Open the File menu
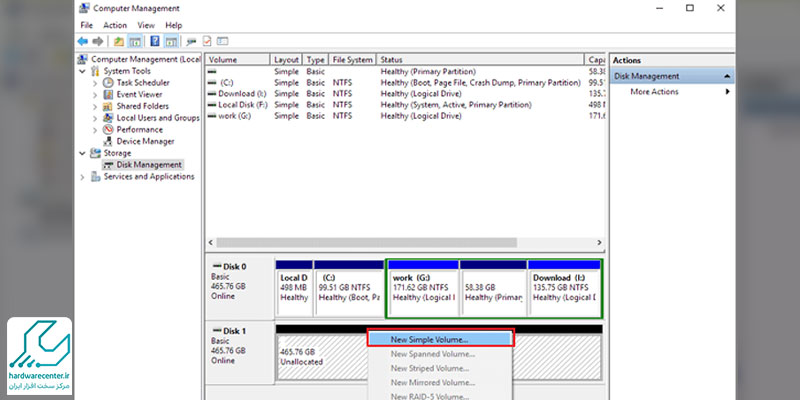Viewport: 800px width, 400px height. point(86,25)
